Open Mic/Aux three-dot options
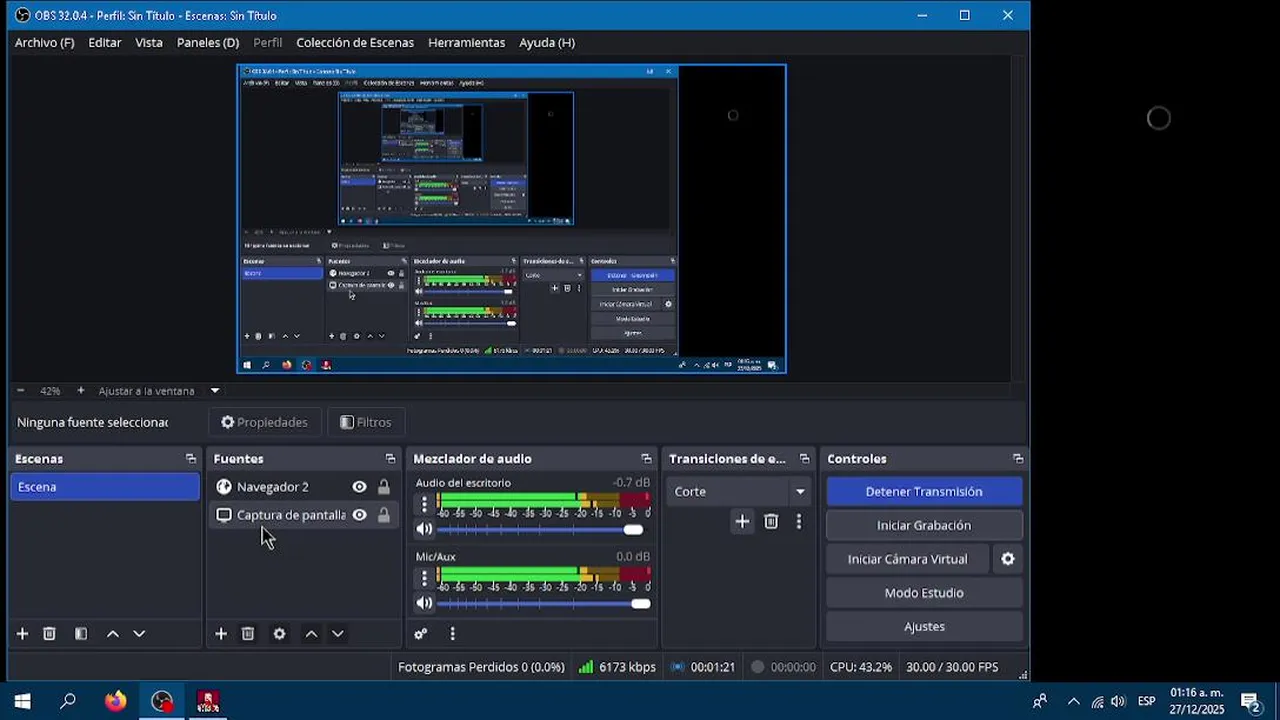Image resolution: width=1280 pixels, height=720 pixels. [424, 578]
